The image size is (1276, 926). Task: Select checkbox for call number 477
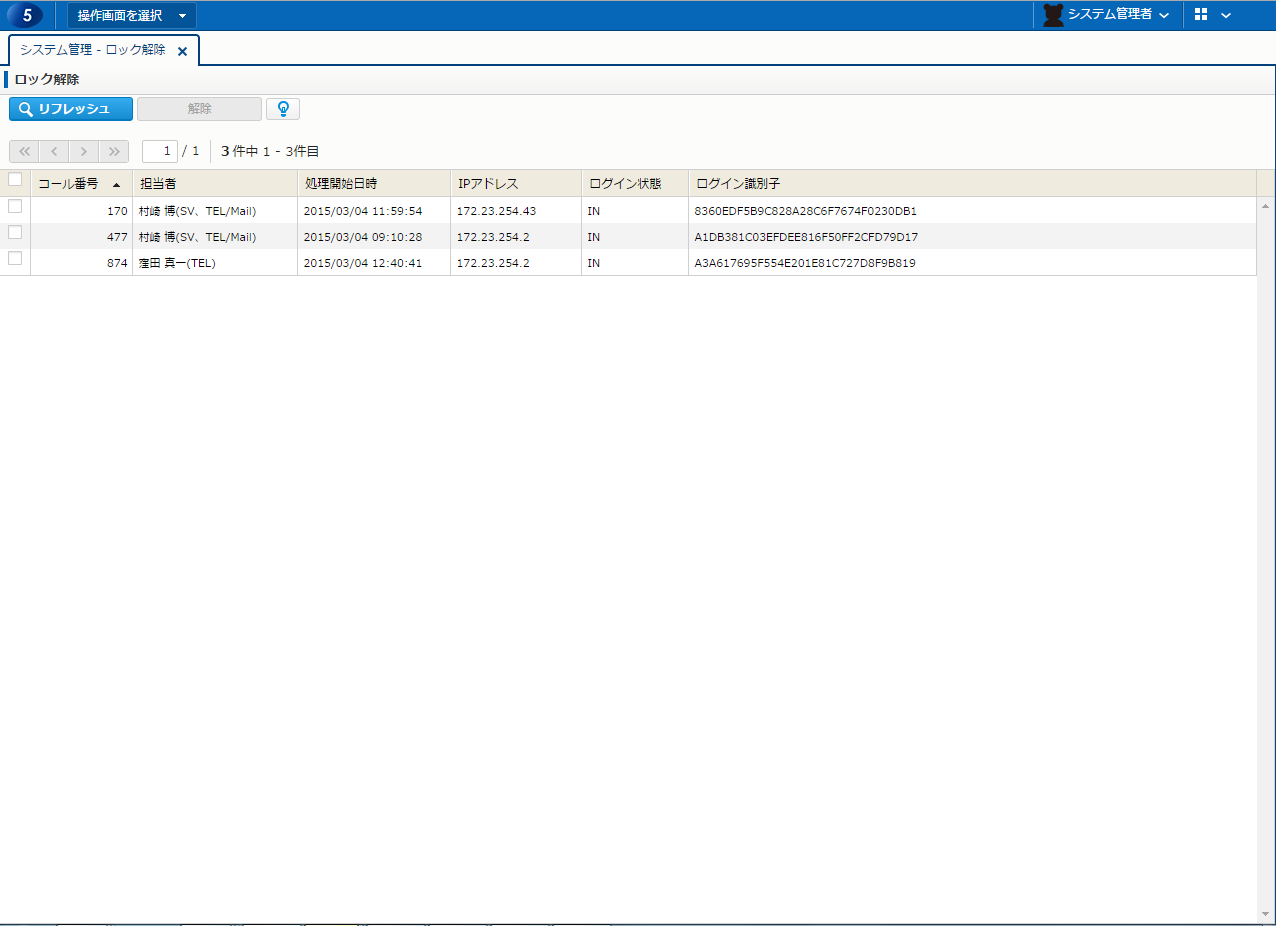15,232
